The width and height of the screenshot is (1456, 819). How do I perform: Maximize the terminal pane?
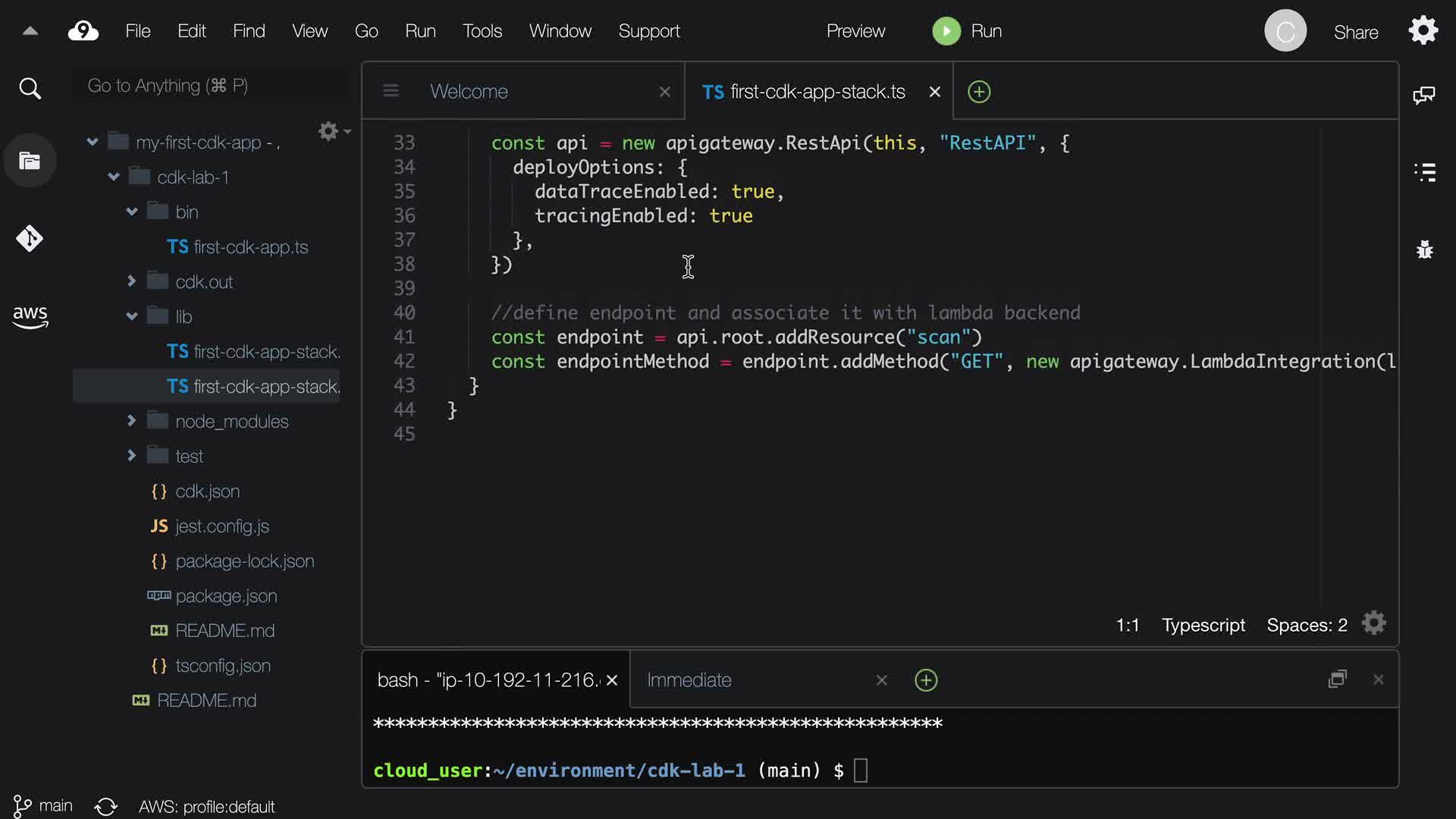coord(1337,679)
